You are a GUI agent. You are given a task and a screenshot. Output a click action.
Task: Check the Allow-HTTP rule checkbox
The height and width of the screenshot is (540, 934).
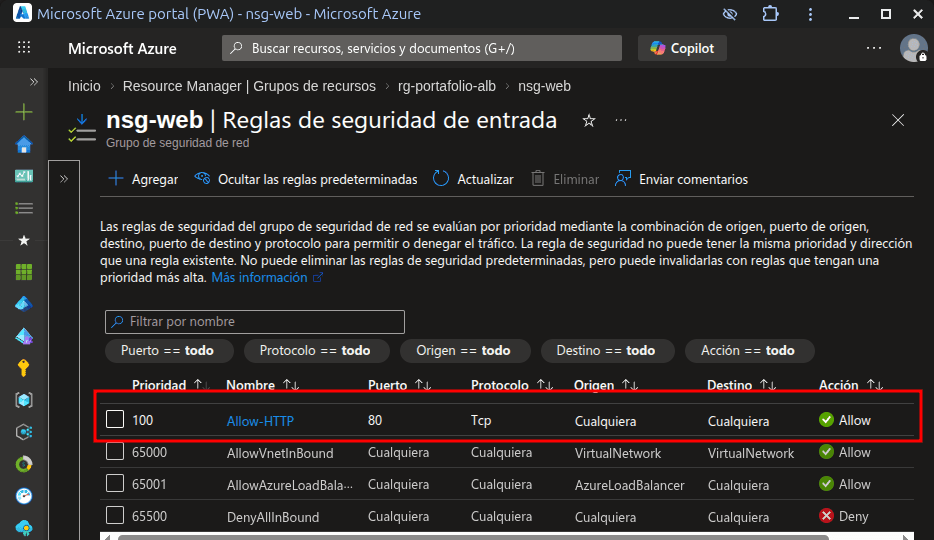click(x=115, y=420)
